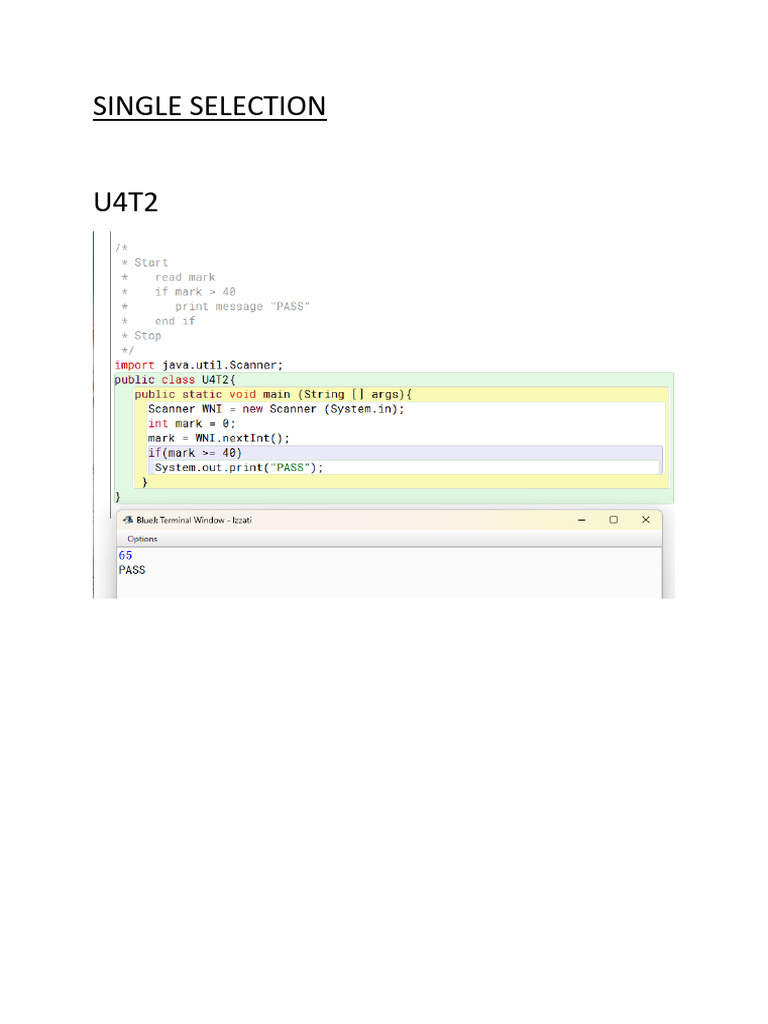
Task: Click the public static void main line
Action: (273, 394)
